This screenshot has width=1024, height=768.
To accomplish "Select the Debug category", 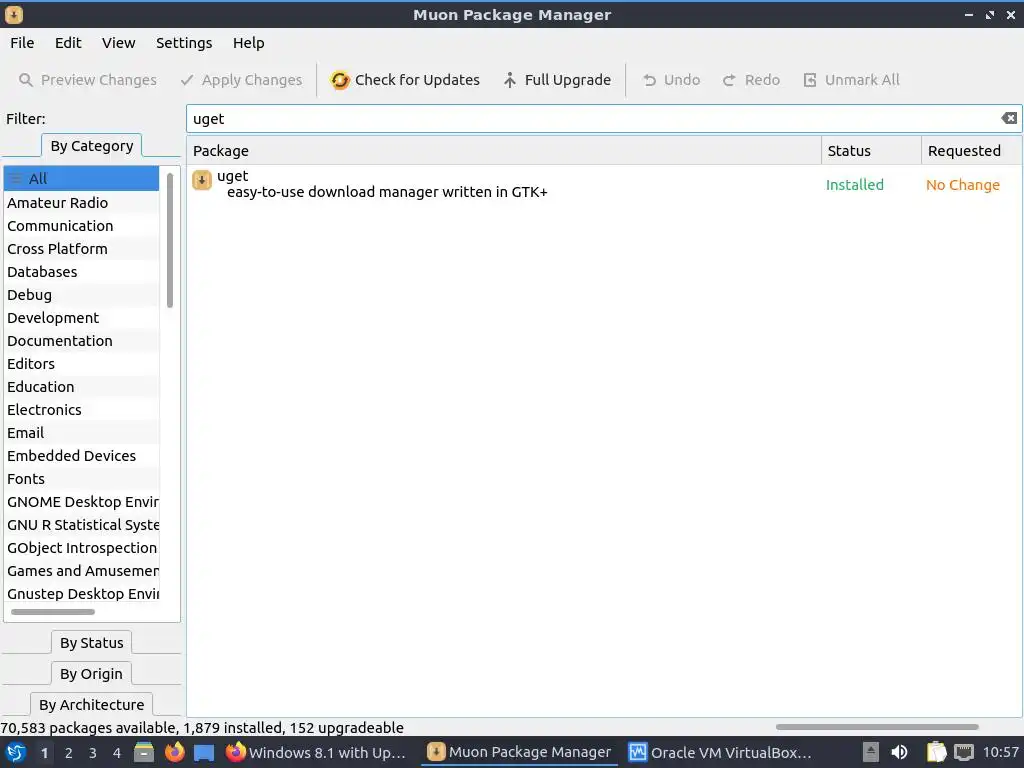I will point(82,295).
